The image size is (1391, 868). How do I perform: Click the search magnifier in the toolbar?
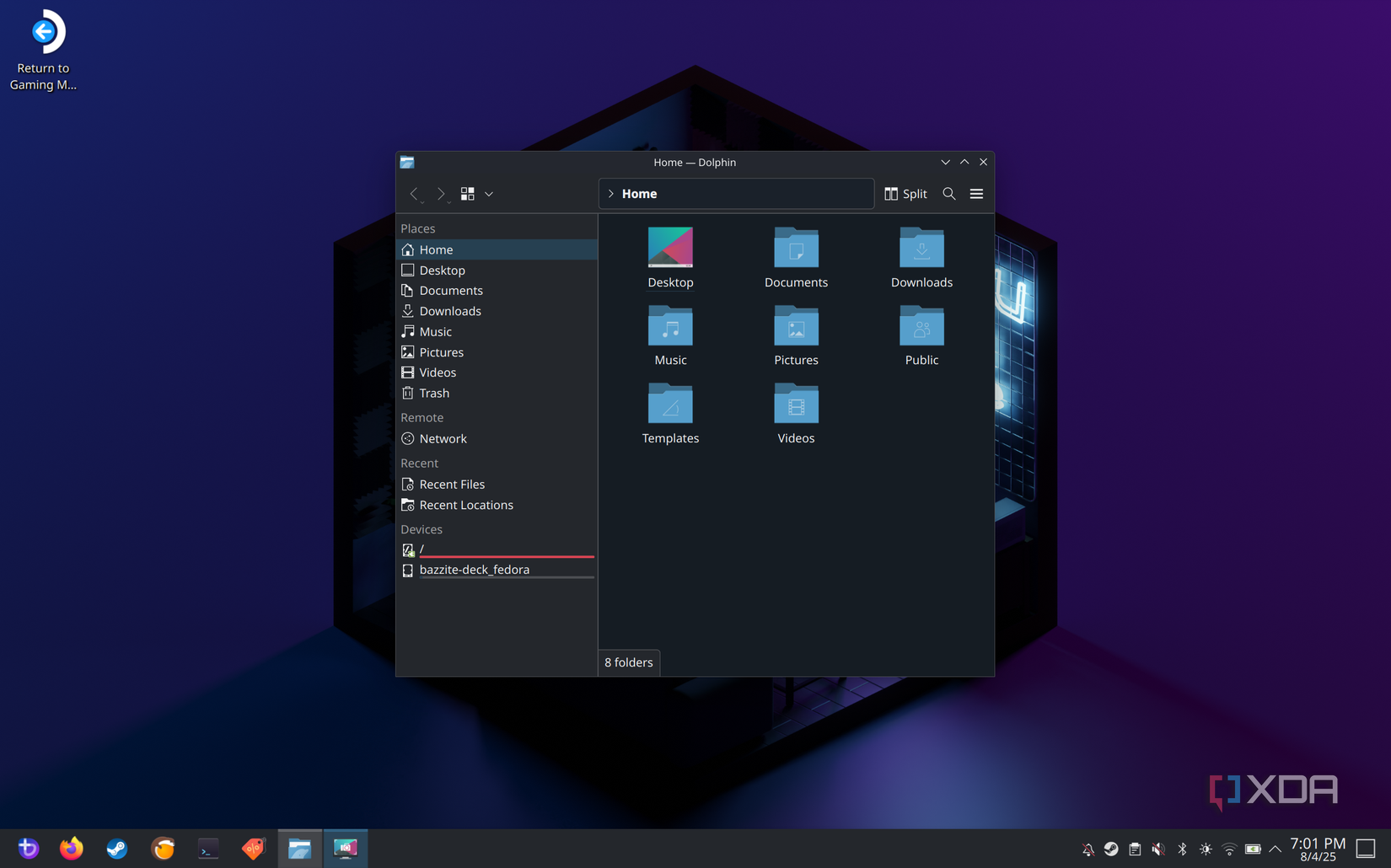click(x=948, y=194)
